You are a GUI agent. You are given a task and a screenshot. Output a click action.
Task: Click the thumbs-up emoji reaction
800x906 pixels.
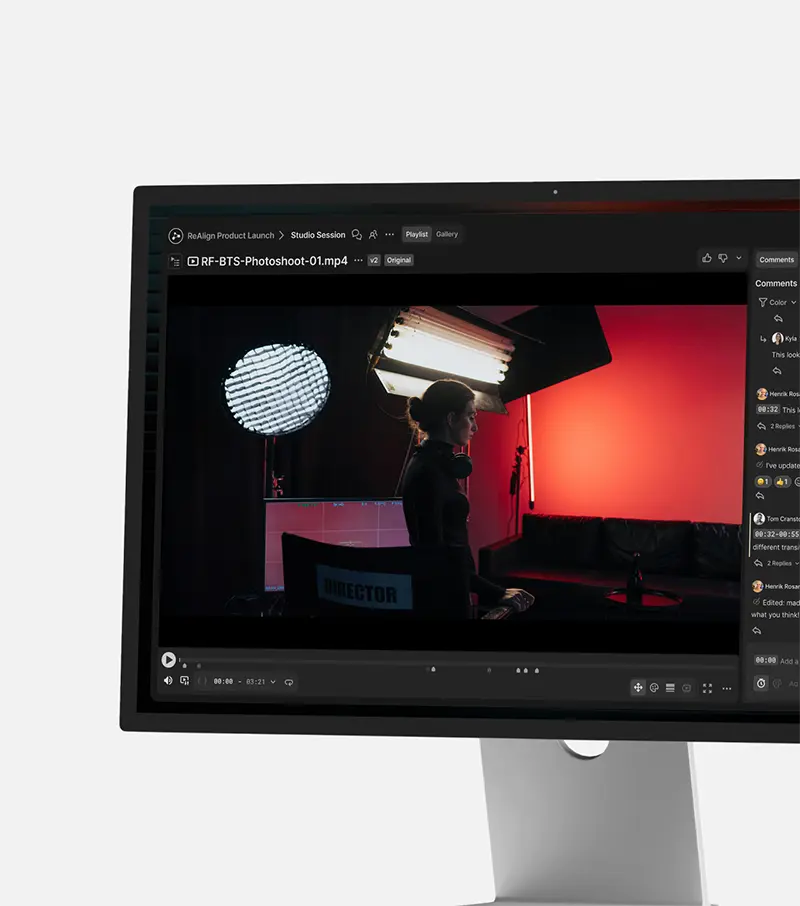pyautogui.click(x=782, y=481)
